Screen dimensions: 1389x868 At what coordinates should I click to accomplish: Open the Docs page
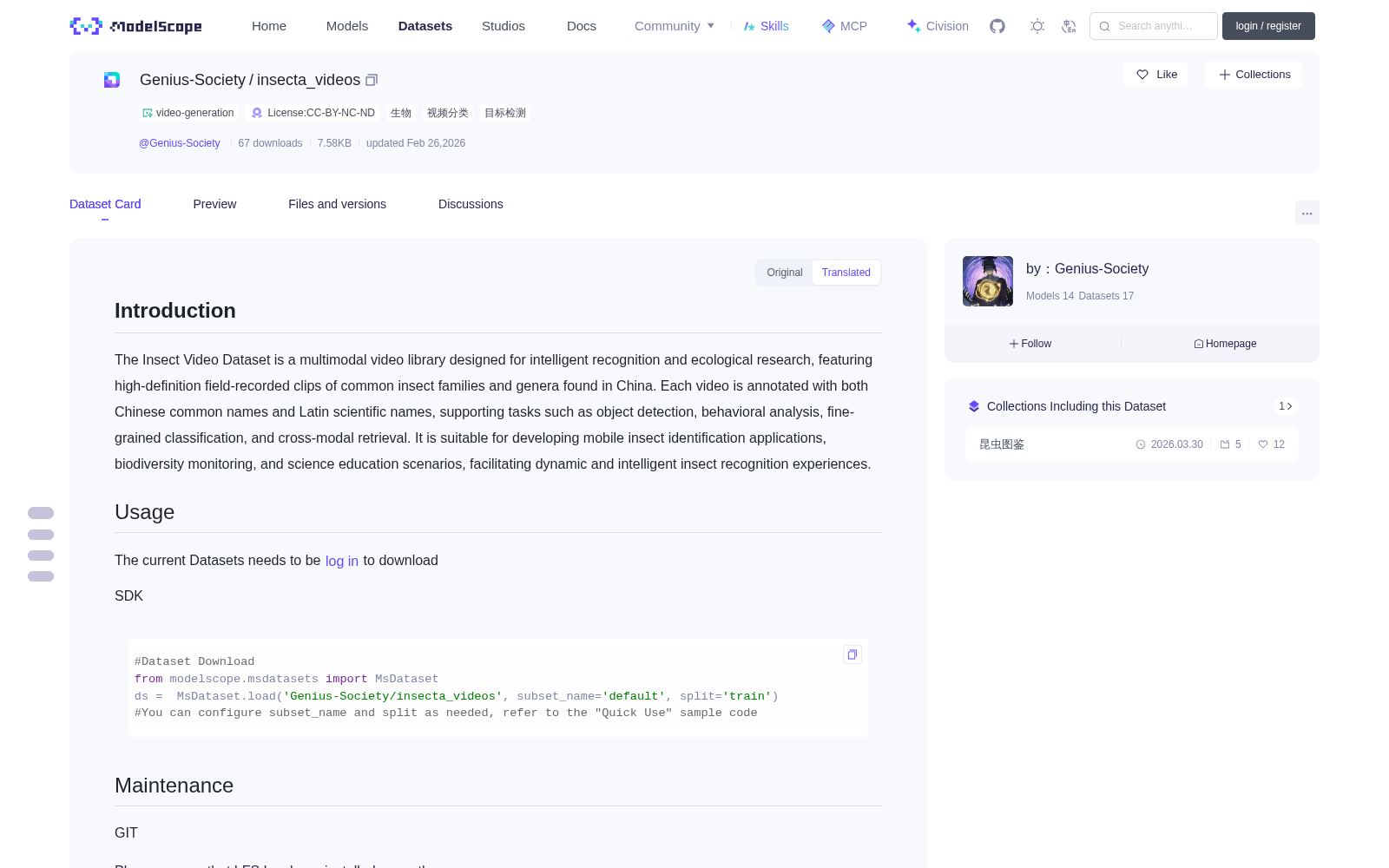coord(582,26)
